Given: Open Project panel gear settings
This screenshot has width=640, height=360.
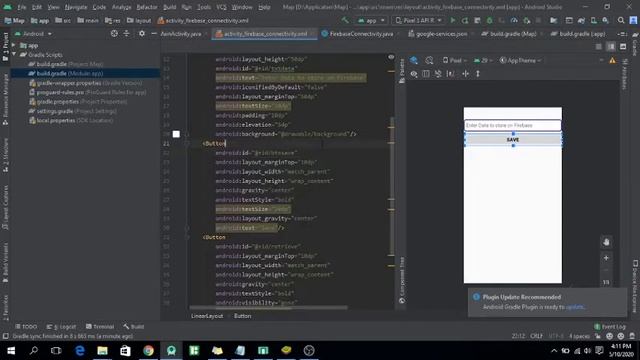Looking at the screenshot, I should click(142, 33).
